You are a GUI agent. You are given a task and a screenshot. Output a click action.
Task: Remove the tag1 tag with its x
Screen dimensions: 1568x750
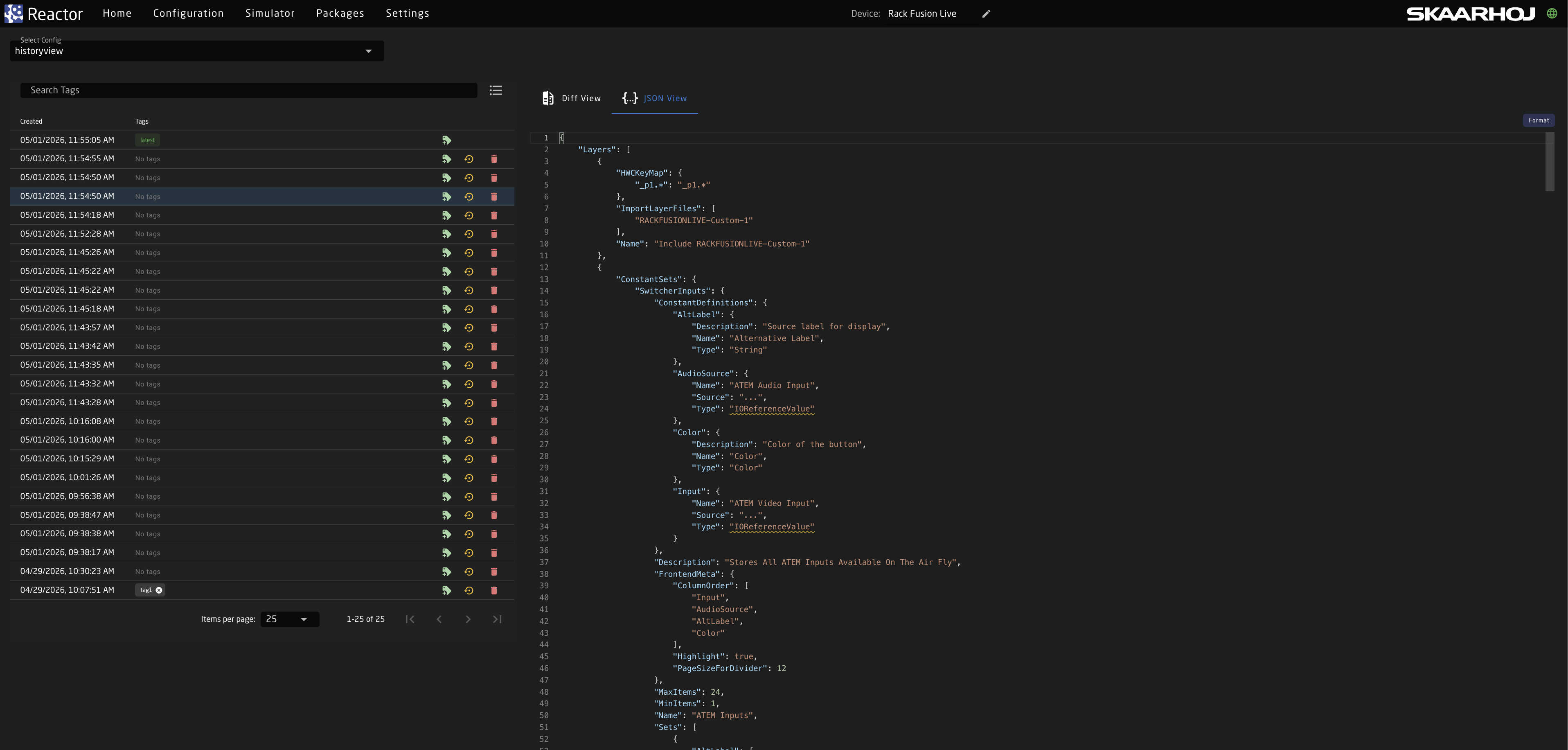pos(159,590)
